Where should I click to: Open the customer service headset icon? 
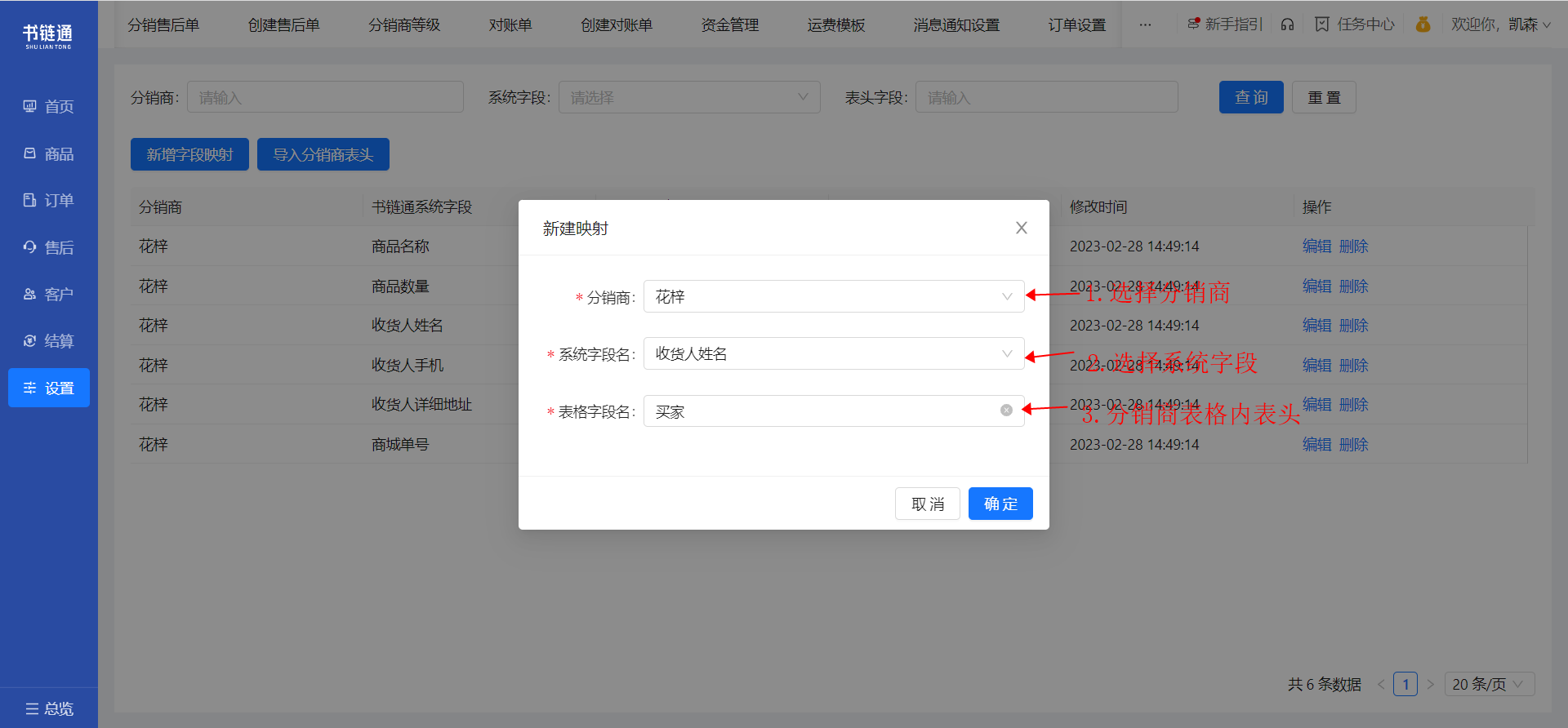[1288, 24]
